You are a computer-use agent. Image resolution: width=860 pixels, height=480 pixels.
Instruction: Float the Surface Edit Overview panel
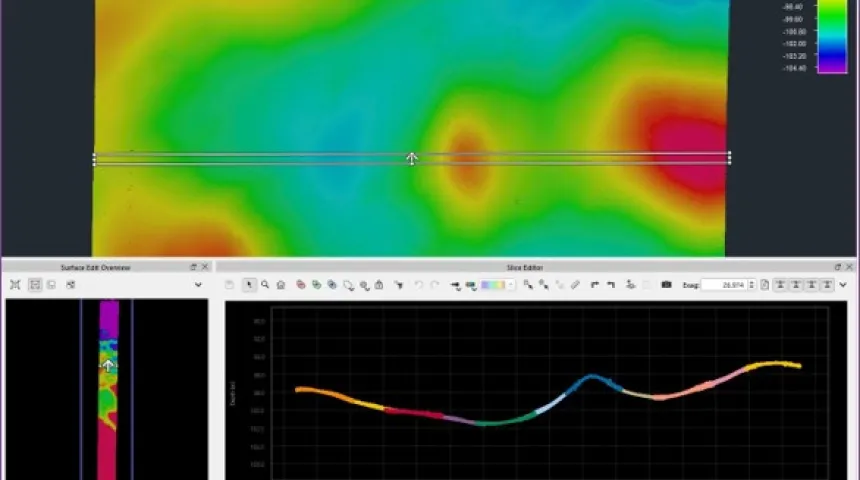[x=193, y=267]
